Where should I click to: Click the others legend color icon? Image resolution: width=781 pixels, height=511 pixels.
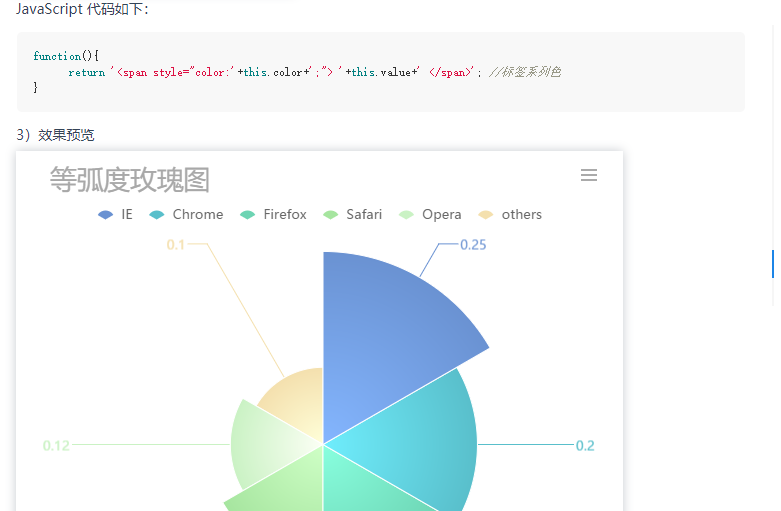[x=486, y=215]
